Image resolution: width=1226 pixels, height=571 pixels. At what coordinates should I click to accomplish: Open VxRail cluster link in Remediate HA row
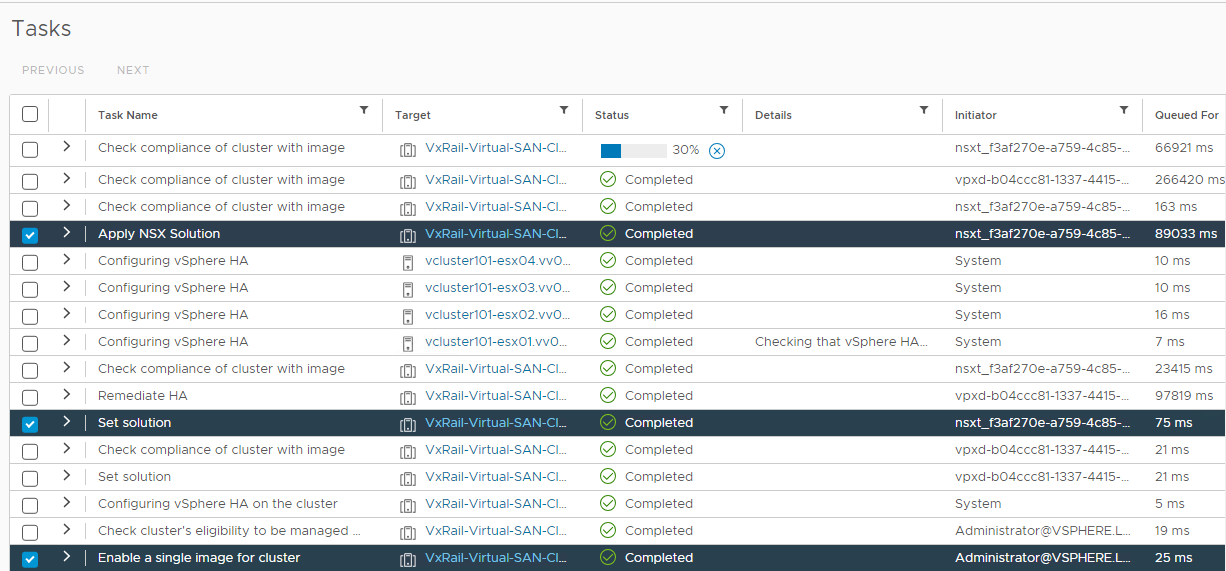tap(497, 395)
